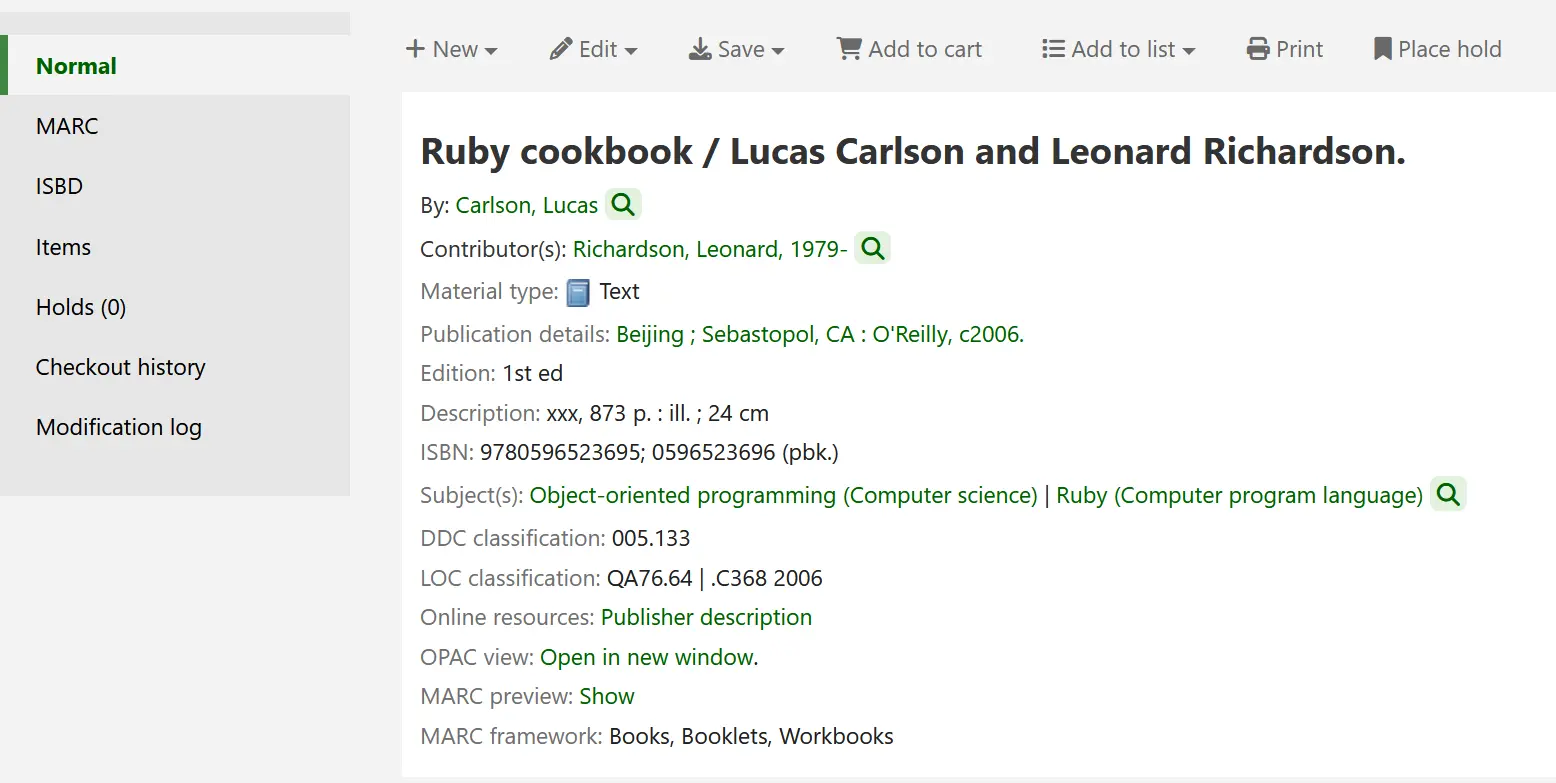
Task: Open Object-oriented programming subject link
Action: click(x=783, y=495)
